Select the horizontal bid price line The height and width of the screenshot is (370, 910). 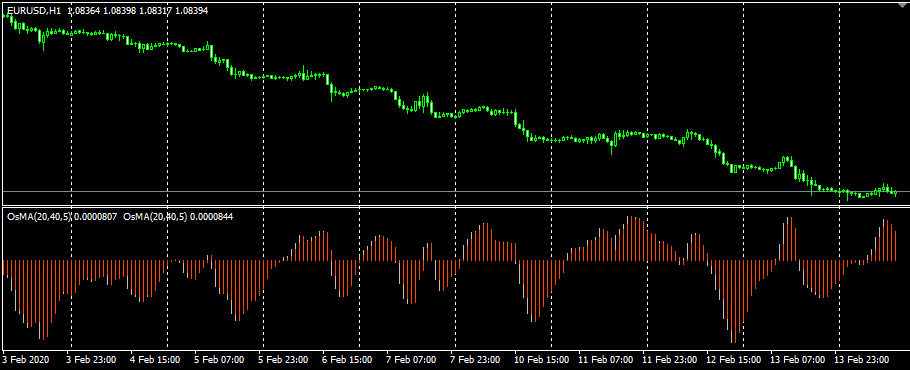pyautogui.click(x=455, y=191)
